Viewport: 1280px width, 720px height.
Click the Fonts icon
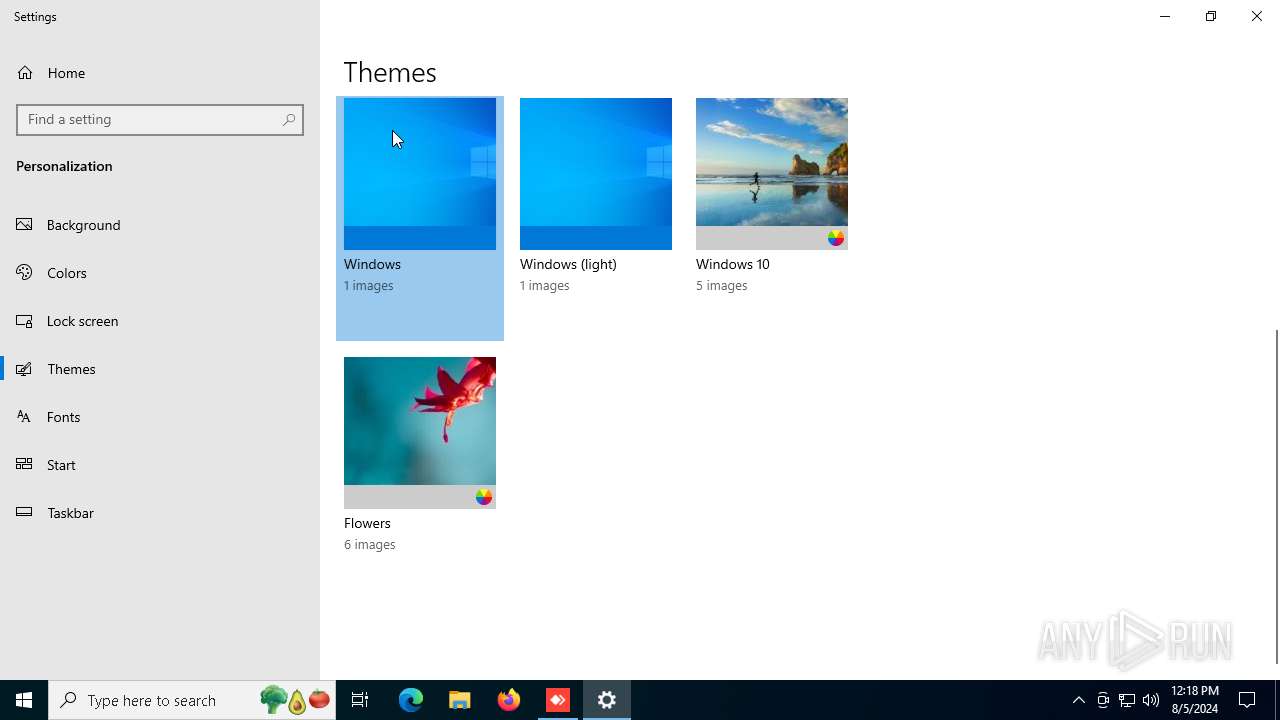coord(25,417)
